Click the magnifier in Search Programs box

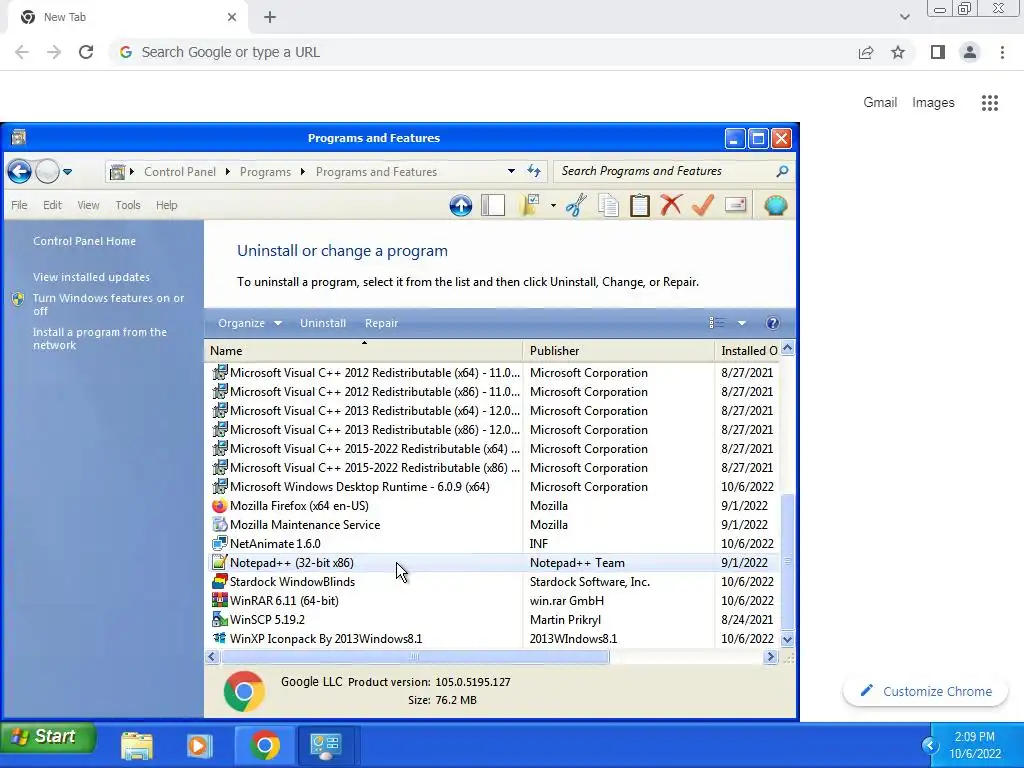point(782,171)
